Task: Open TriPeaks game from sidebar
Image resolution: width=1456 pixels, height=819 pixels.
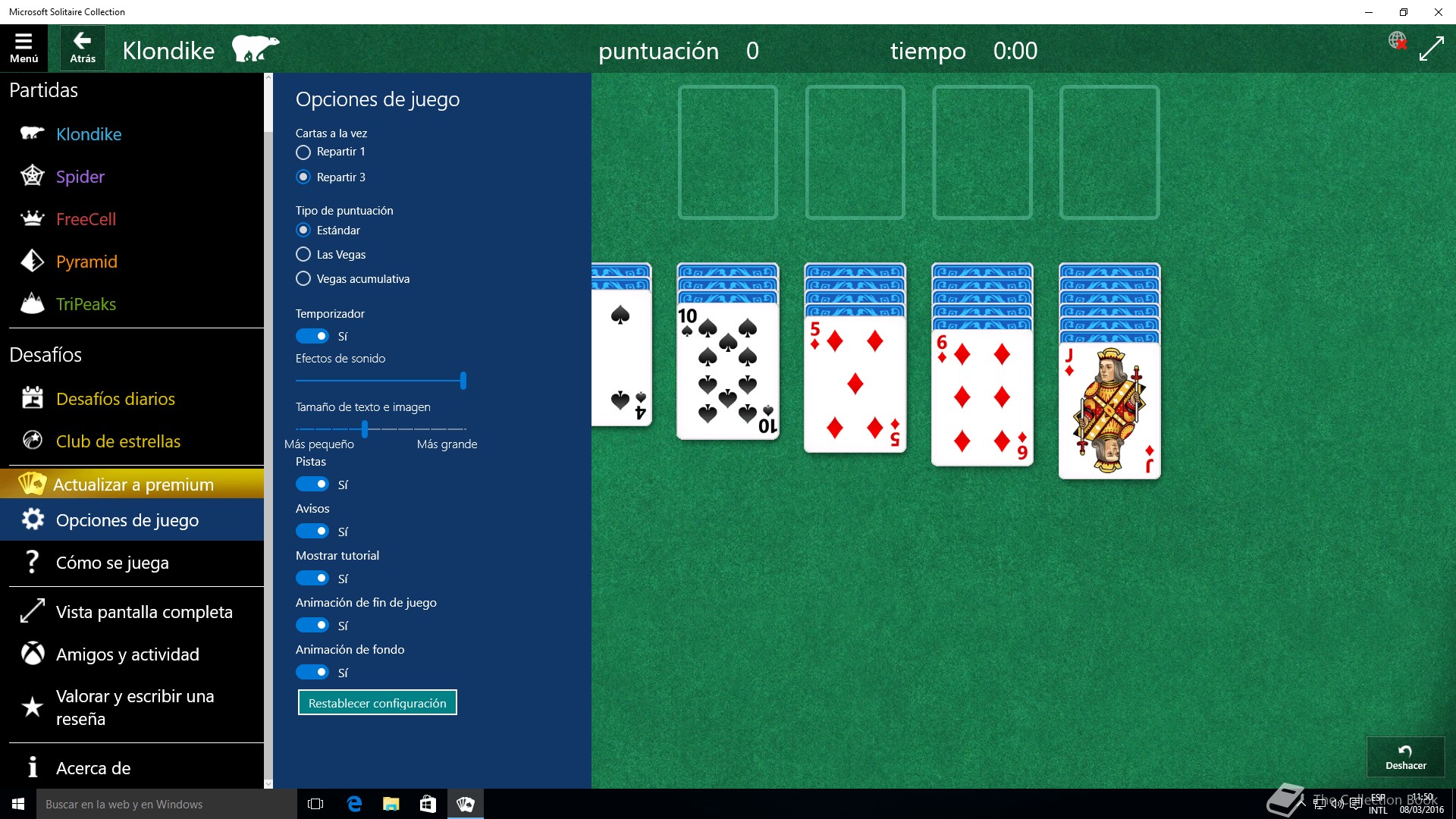Action: coord(132,304)
